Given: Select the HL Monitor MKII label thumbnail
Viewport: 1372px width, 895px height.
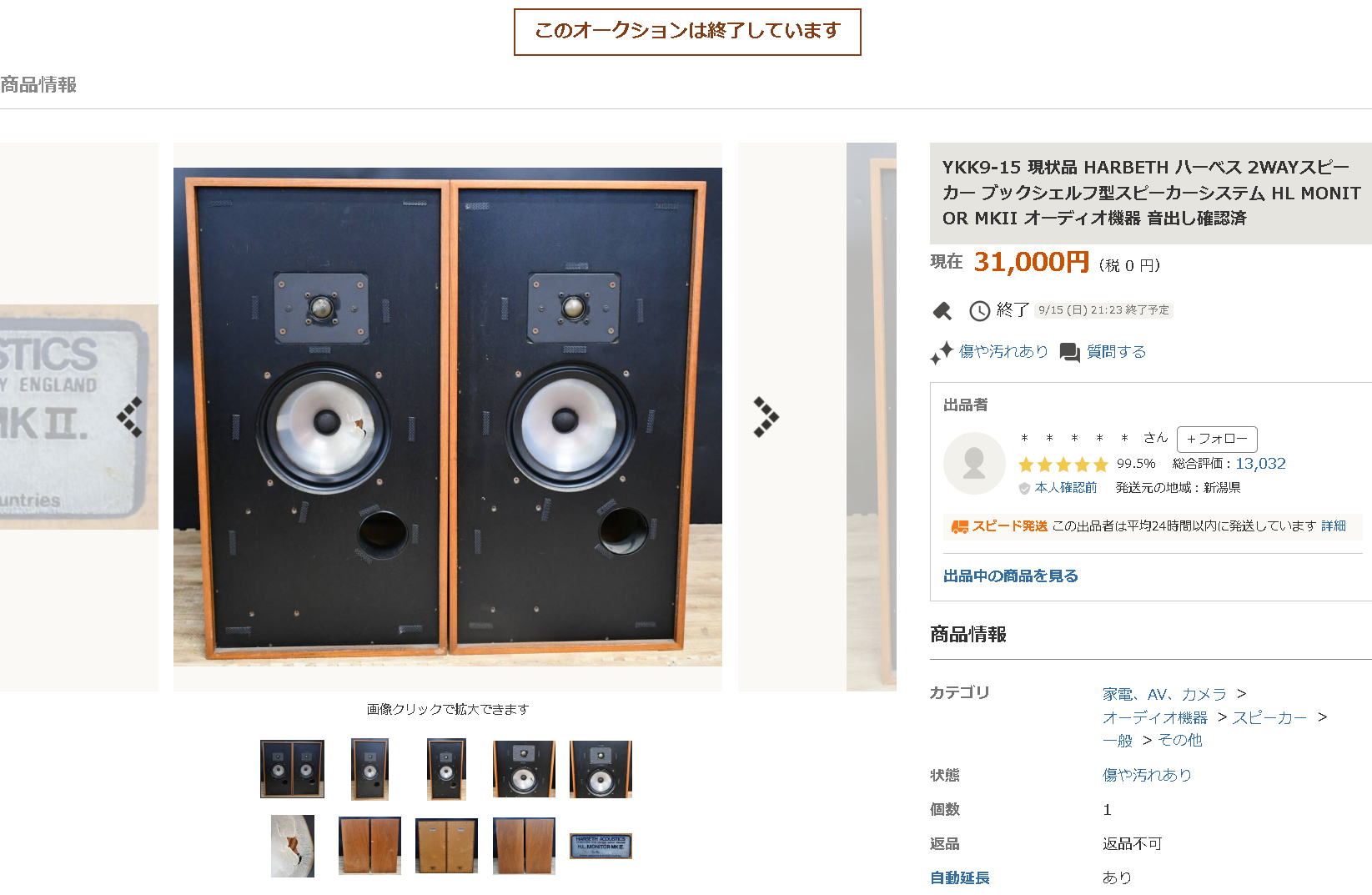Looking at the screenshot, I should (x=601, y=846).
